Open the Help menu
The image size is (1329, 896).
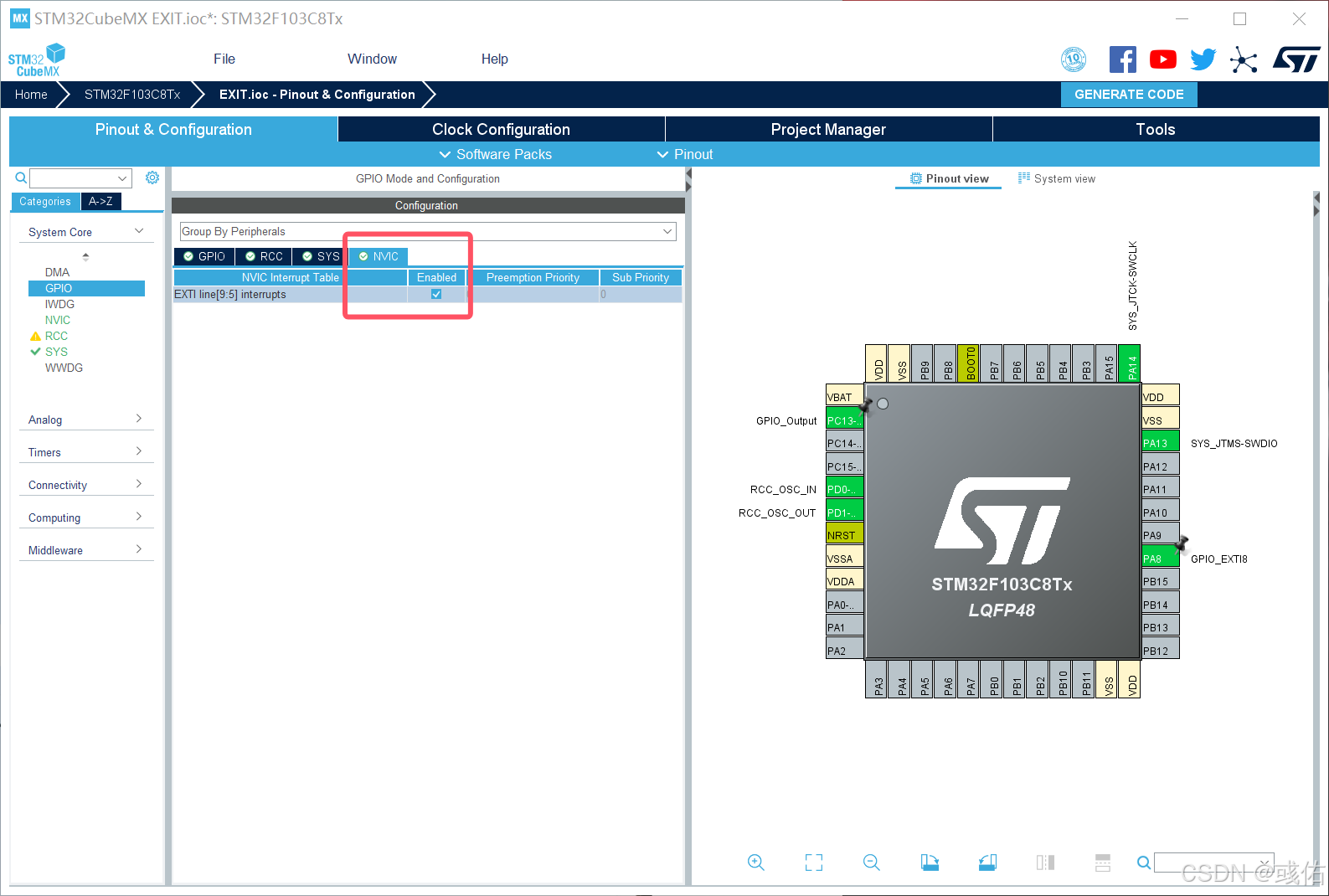495,59
